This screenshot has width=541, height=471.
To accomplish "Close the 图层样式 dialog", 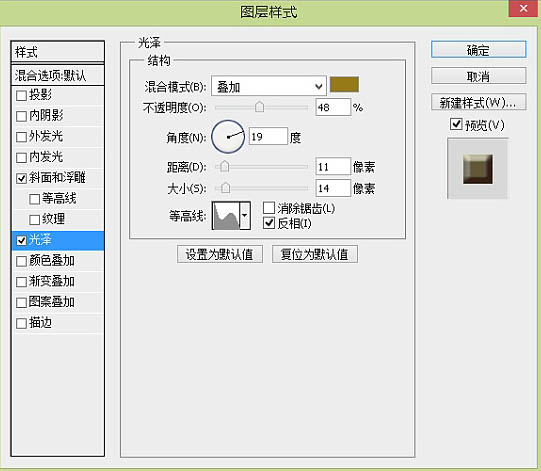I will click(523, 8).
